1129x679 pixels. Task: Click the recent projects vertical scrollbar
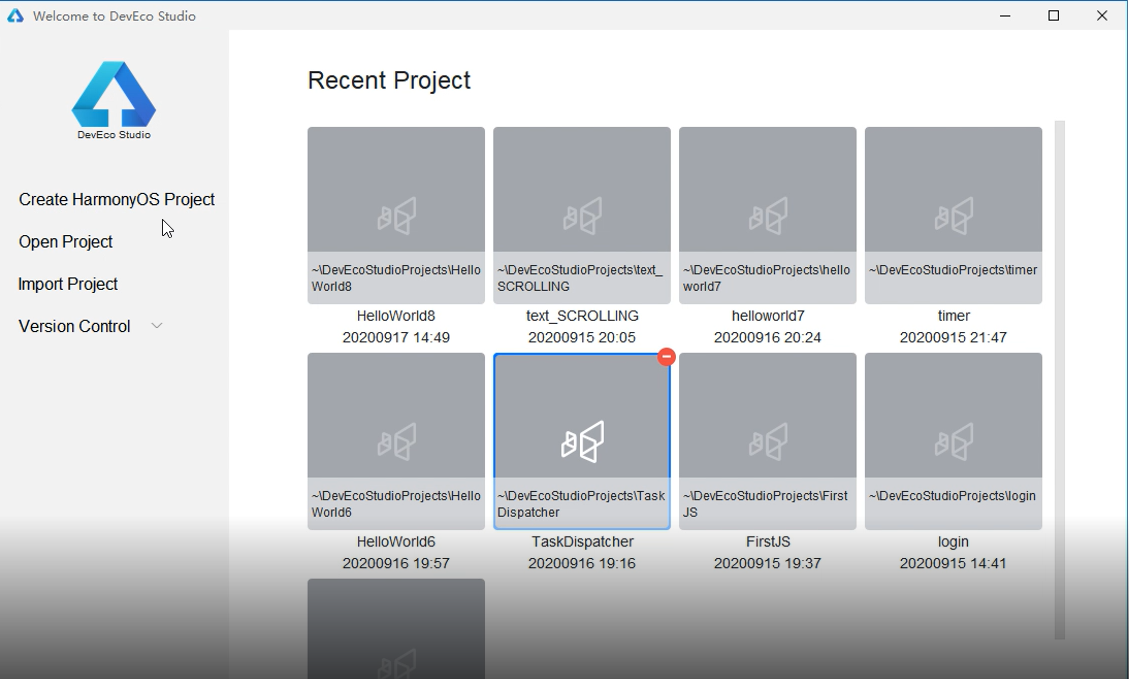pyautogui.click(x=1059, y=379)
